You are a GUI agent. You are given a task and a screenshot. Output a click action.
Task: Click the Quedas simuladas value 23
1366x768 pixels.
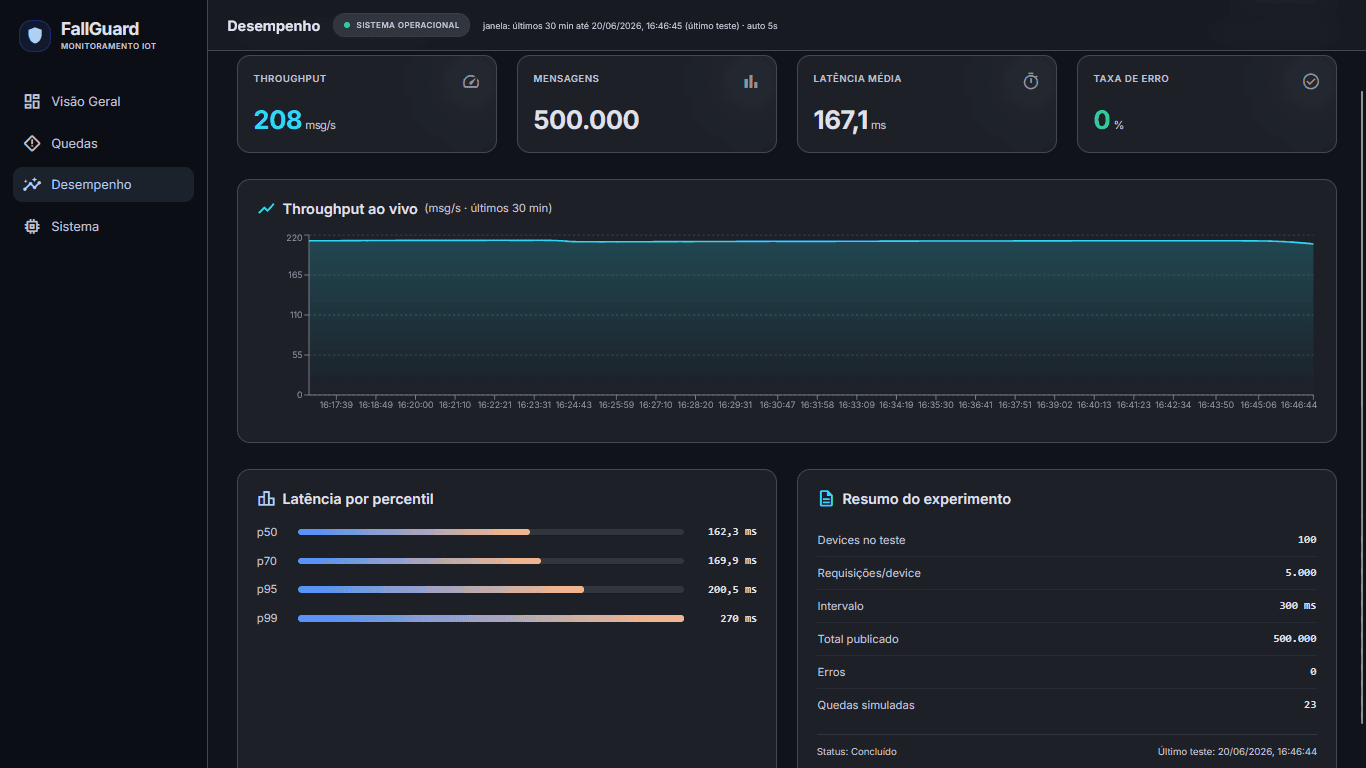point(1310,705)
